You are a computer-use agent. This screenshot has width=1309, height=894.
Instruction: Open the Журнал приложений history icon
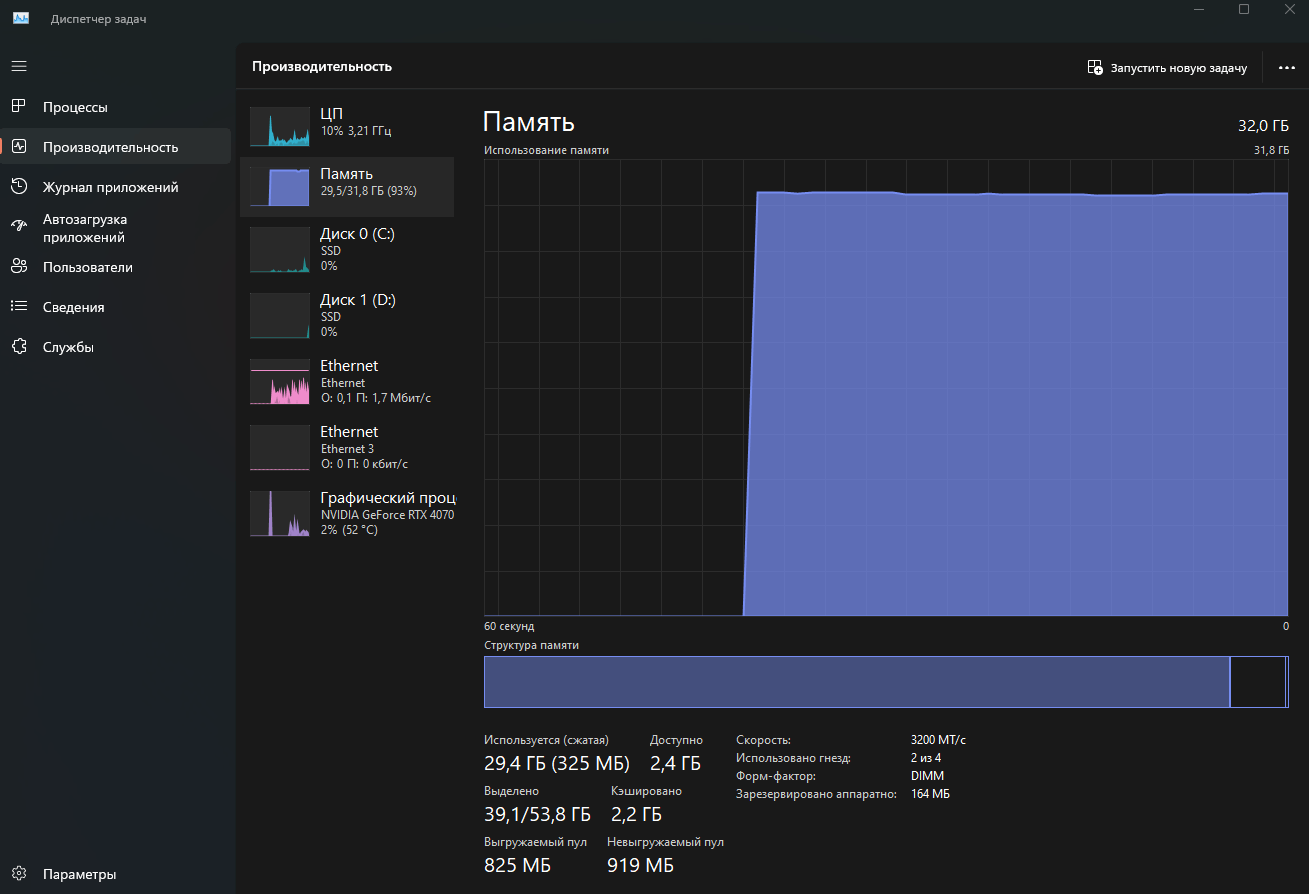(19, 186)
